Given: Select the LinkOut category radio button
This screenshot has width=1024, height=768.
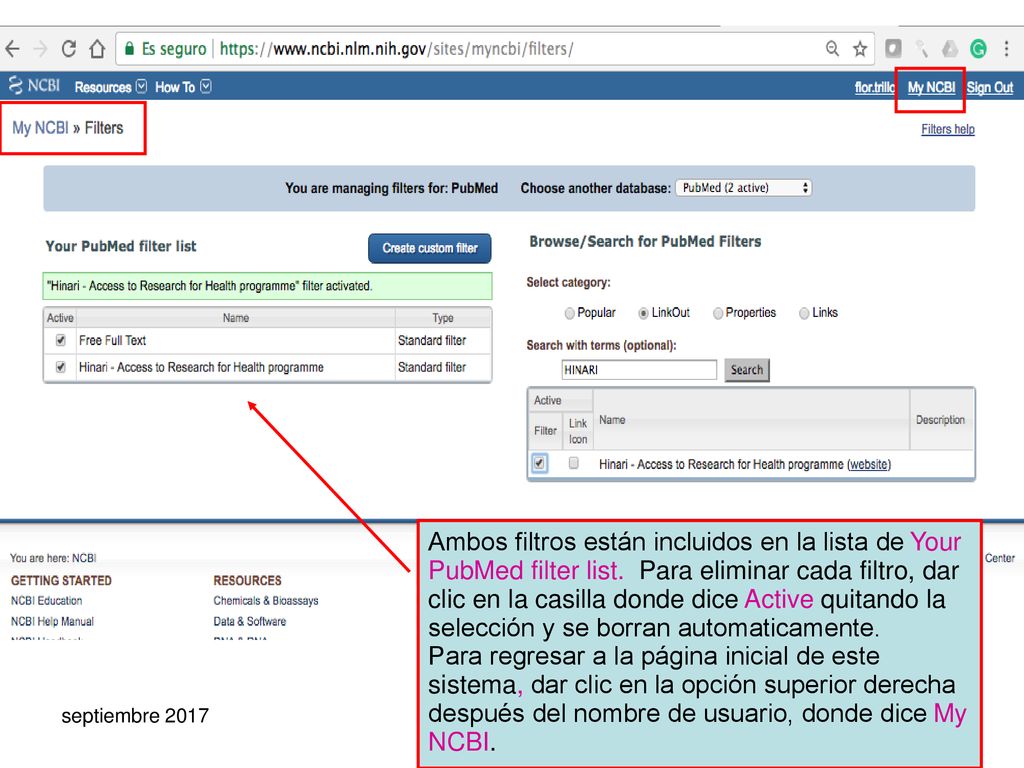Looking at the screenshot, I should (643, 313).
